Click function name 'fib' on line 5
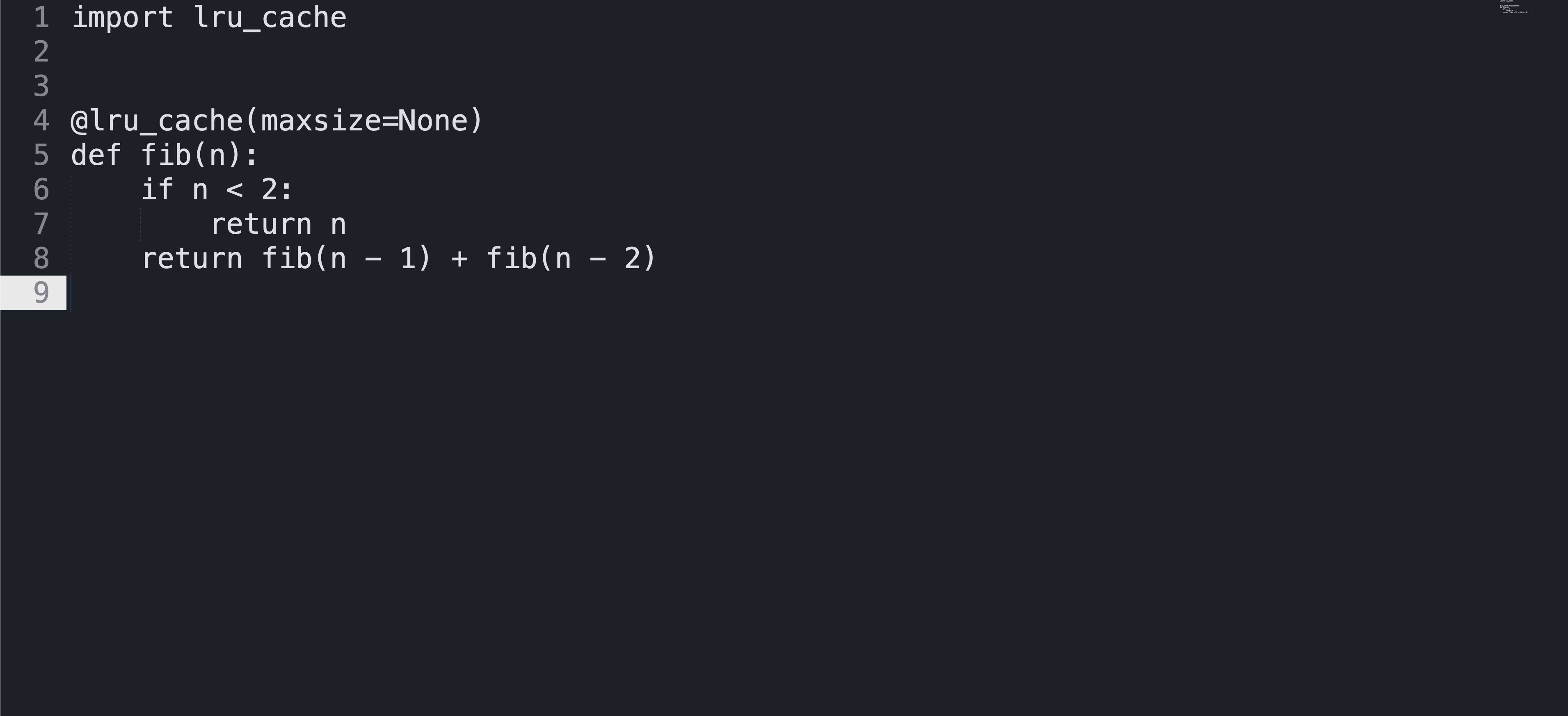 pyautogui.click(x=166, y=155)
